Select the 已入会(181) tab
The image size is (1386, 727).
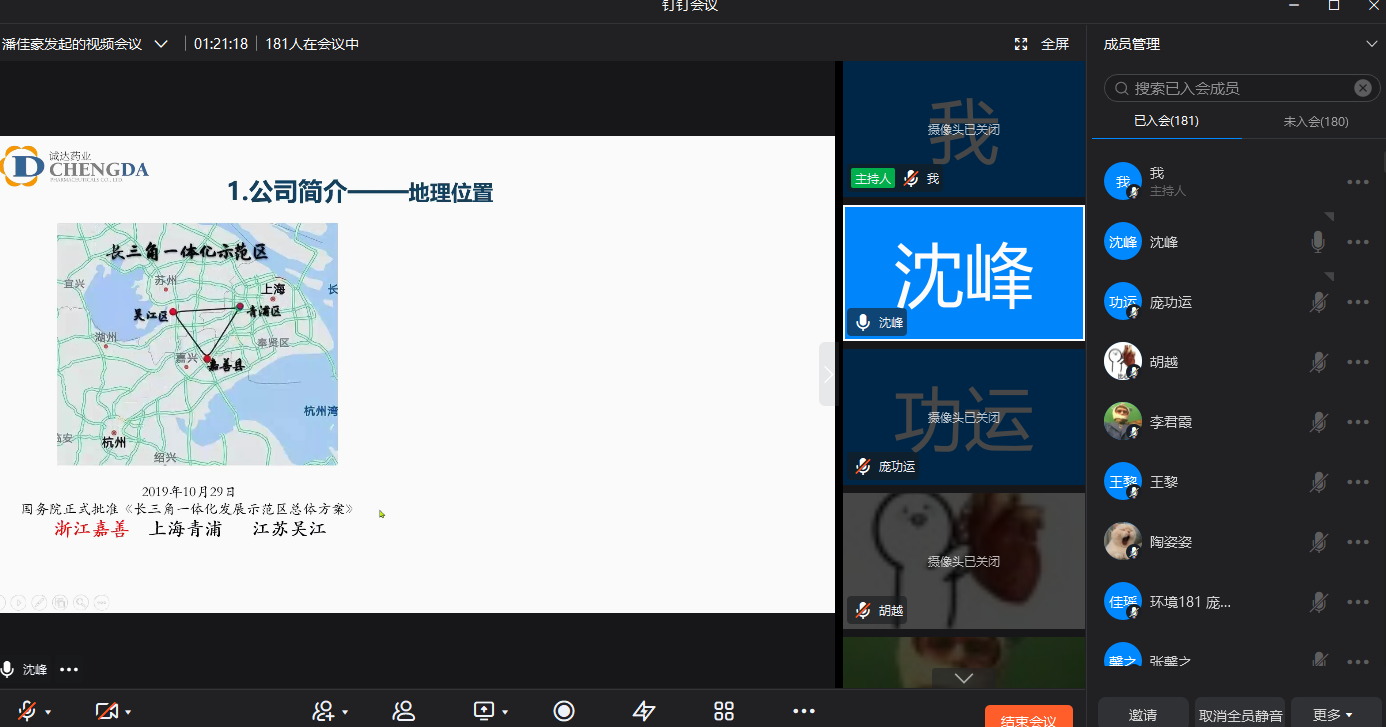coord(1166,121)
